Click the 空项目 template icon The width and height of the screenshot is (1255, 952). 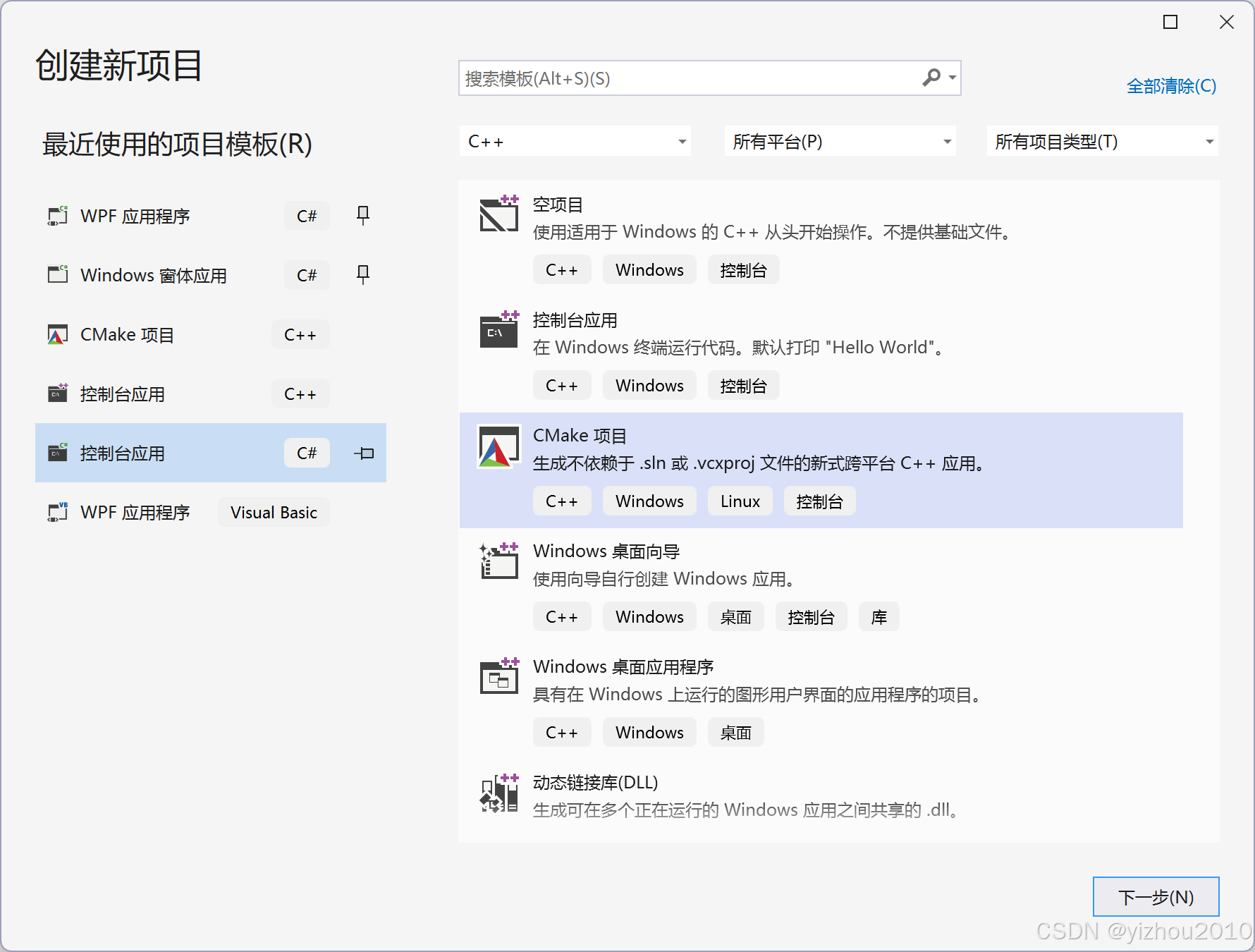(x=499, y=214)
